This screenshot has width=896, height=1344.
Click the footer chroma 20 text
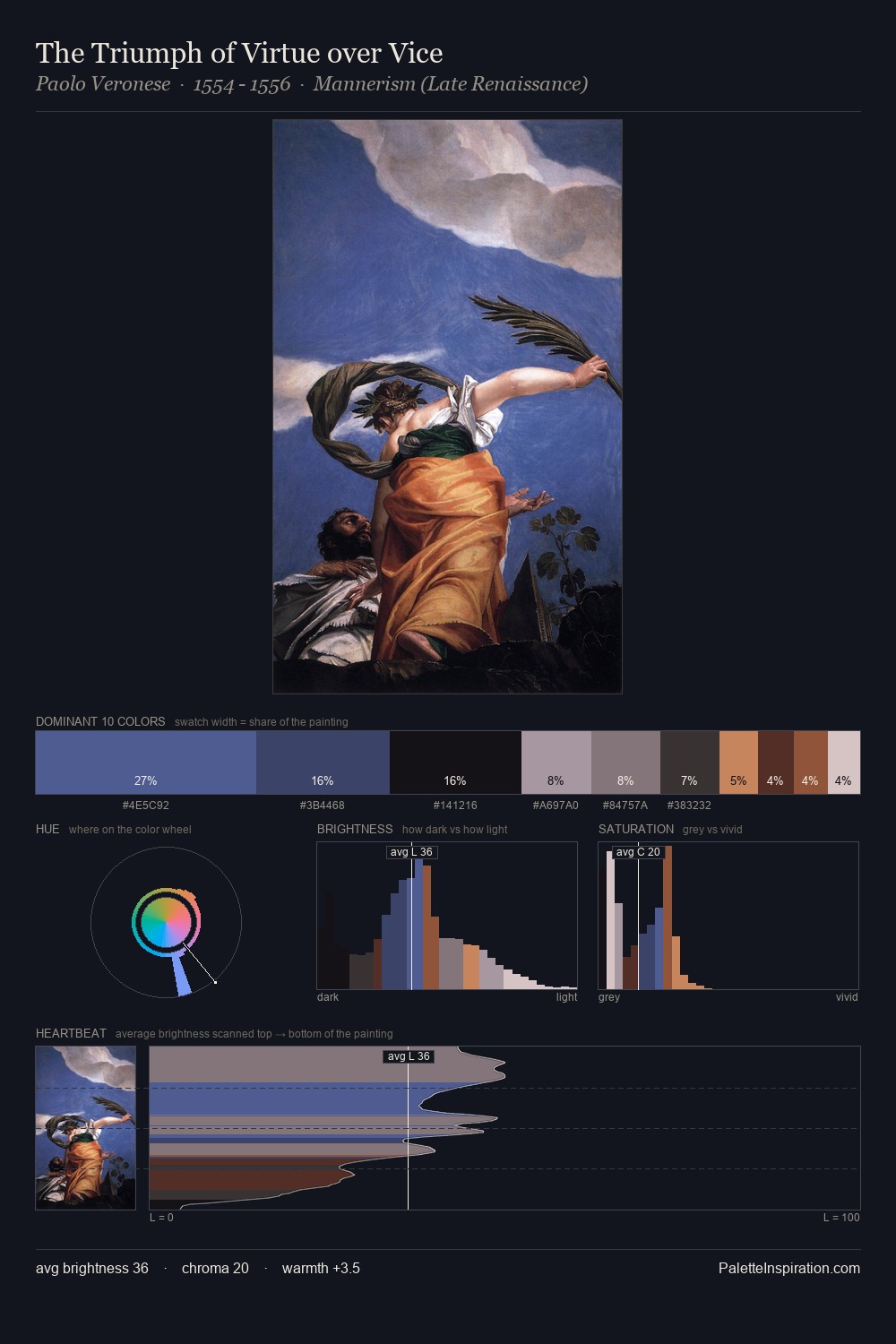click(x=215, y=1268)
